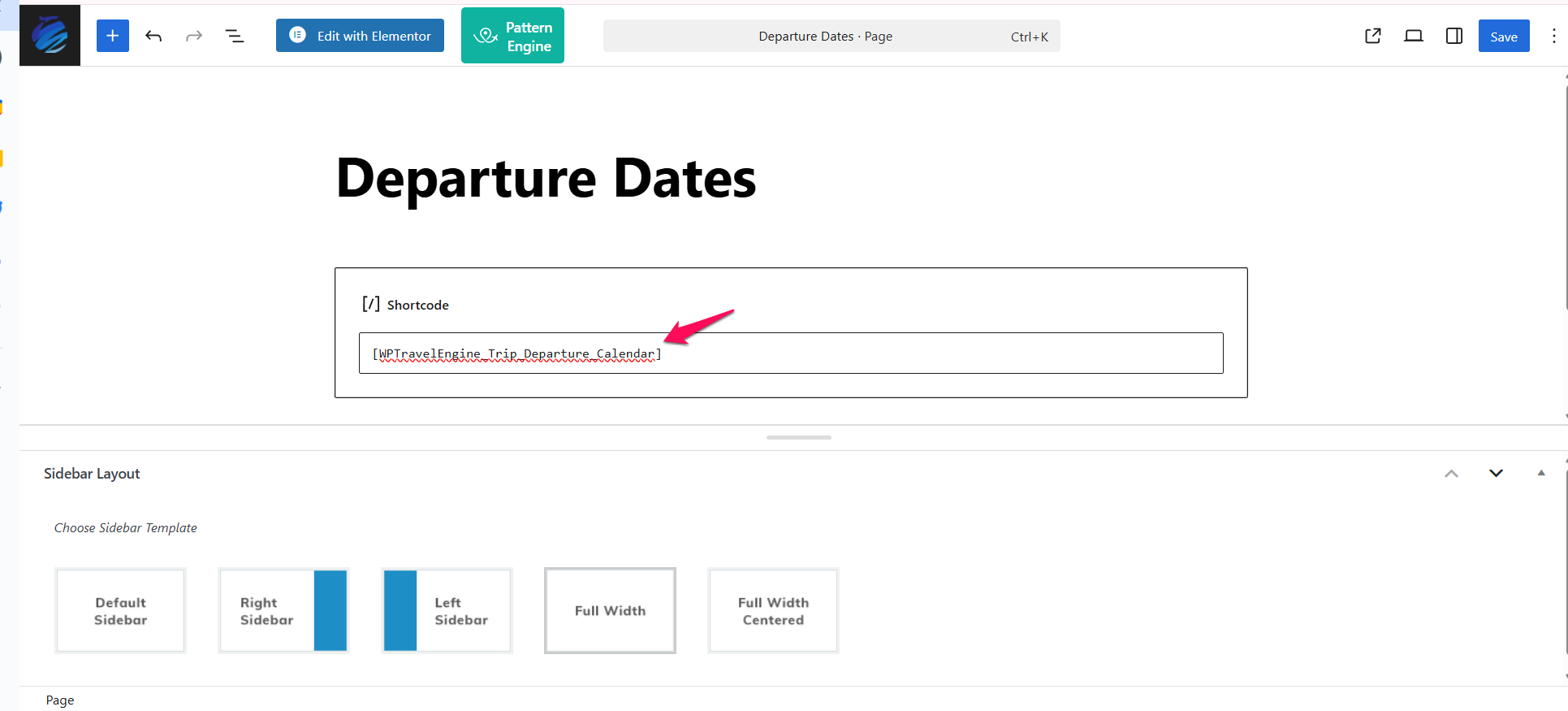Open the Pattern Engine button
This screenshot has height=711, width=1568.
pos(512,36)
